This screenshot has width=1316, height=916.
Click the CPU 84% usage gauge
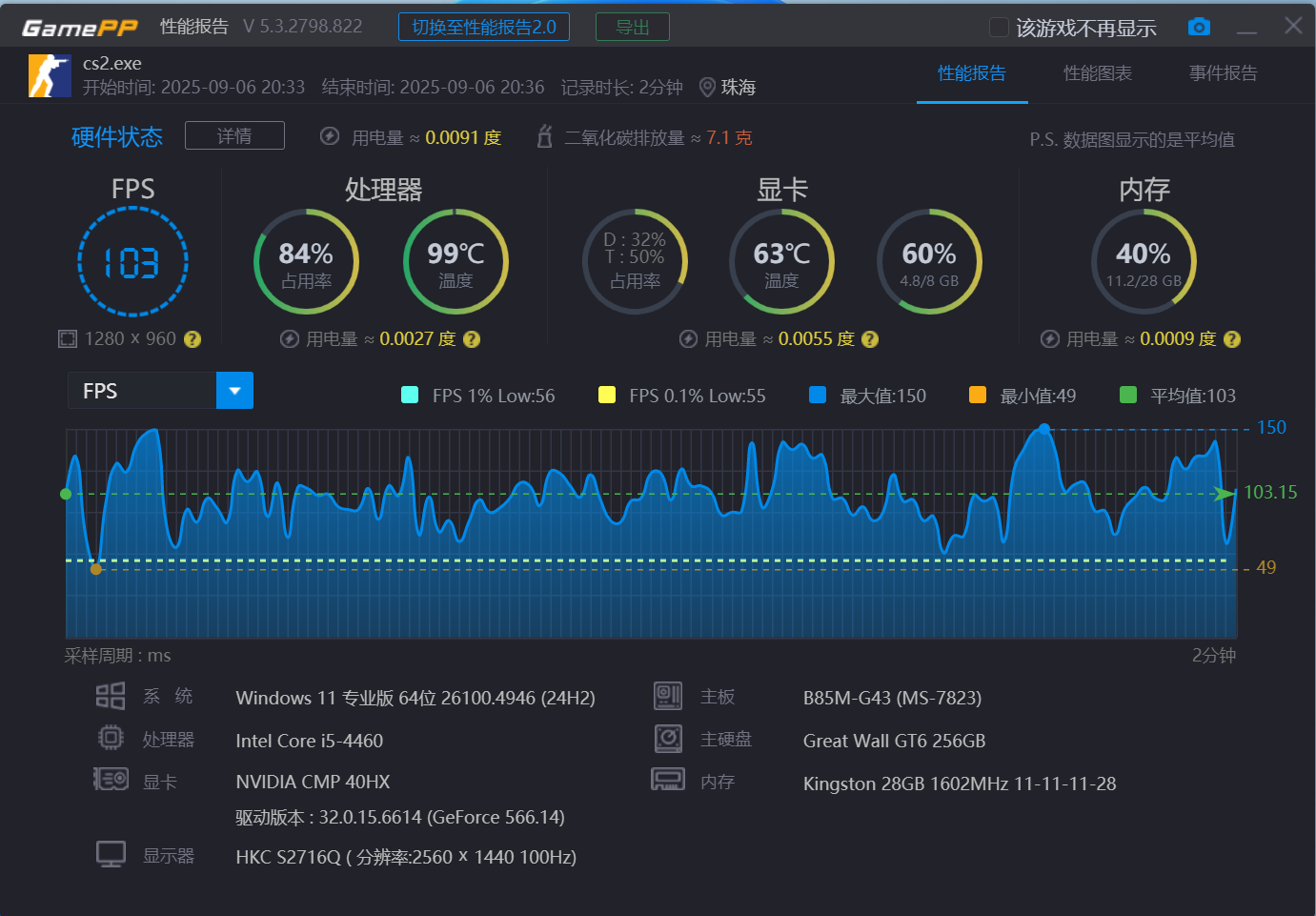point(306,261)
